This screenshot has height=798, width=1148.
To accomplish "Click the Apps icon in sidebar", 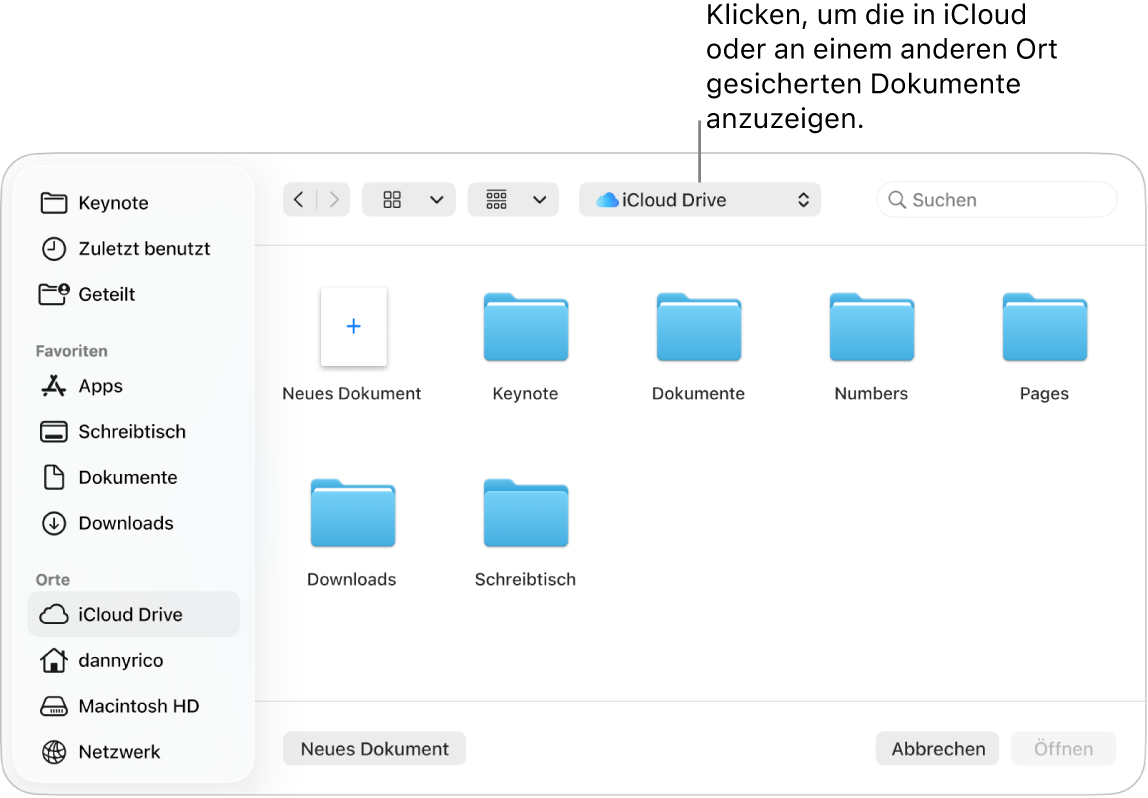I will pos(53,386).
